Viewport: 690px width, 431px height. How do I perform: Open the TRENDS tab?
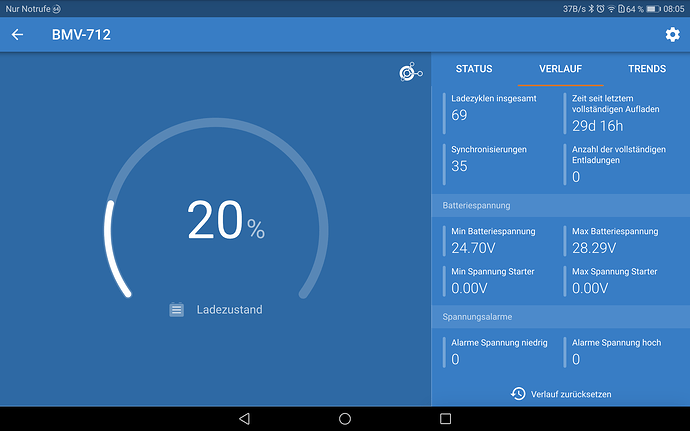point(647,69)
